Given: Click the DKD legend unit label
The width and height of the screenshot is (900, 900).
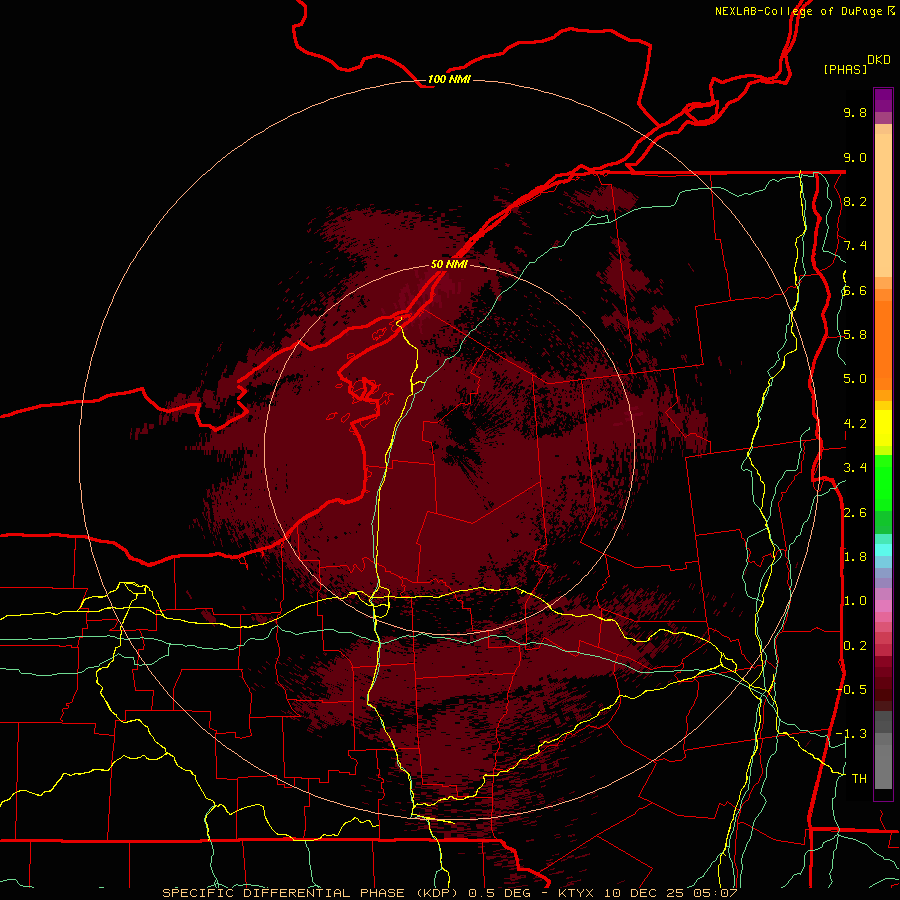Looking at the screenshot, I should (879, 60).
